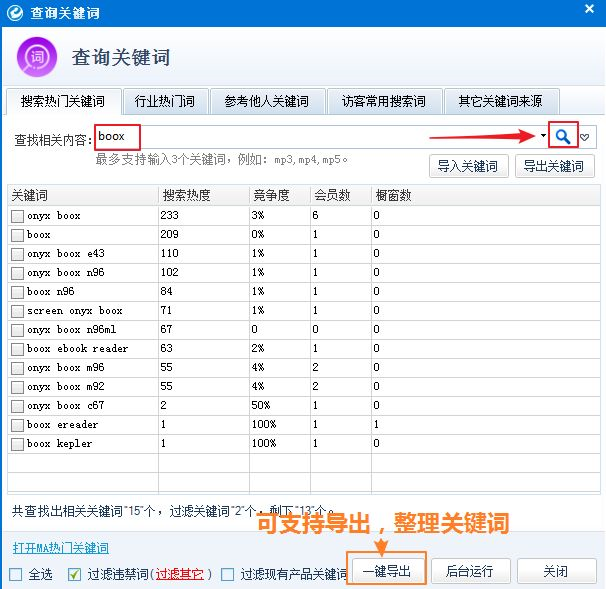Expand the chevron beside the search icon
This screenshot has height=589, width=606.
(x=585, y=137)
